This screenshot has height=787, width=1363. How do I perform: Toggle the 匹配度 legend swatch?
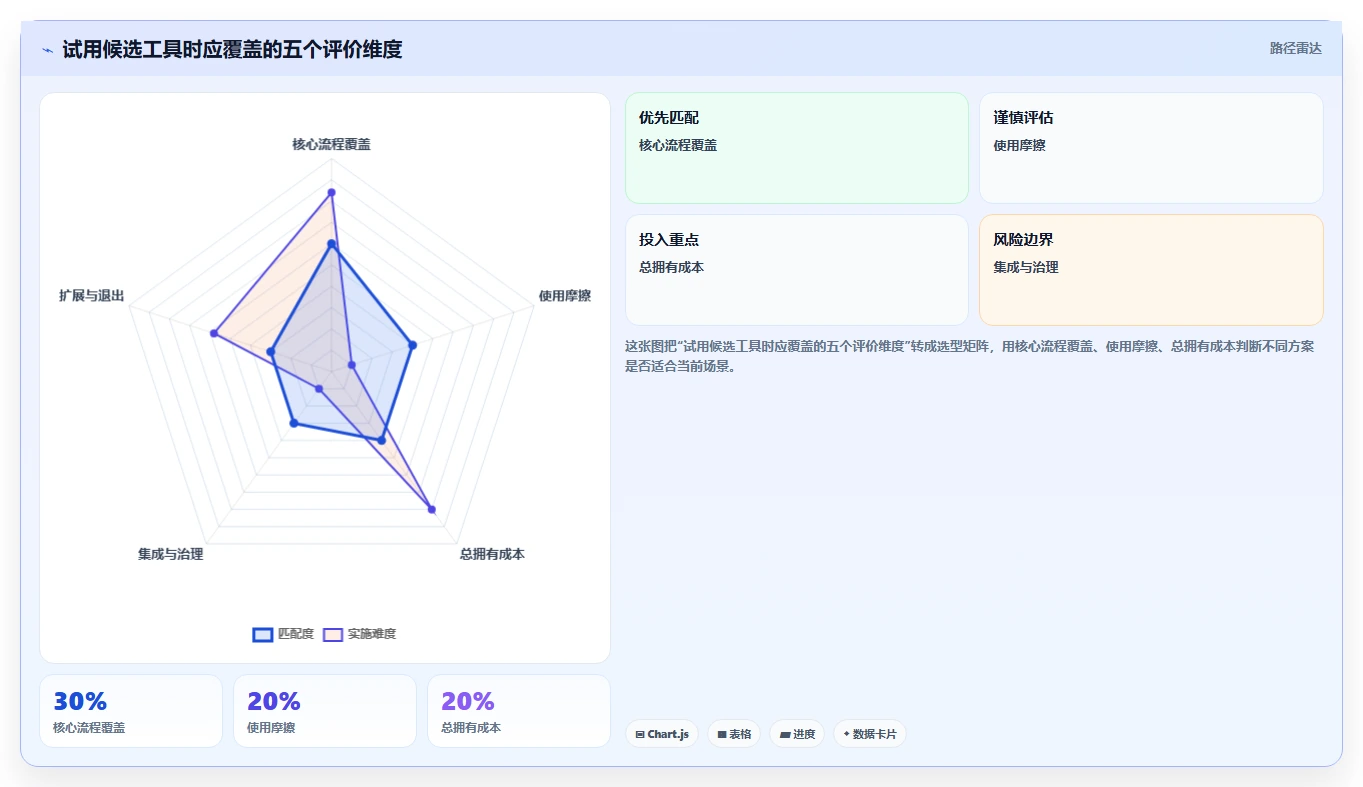[x=263, y=634]
